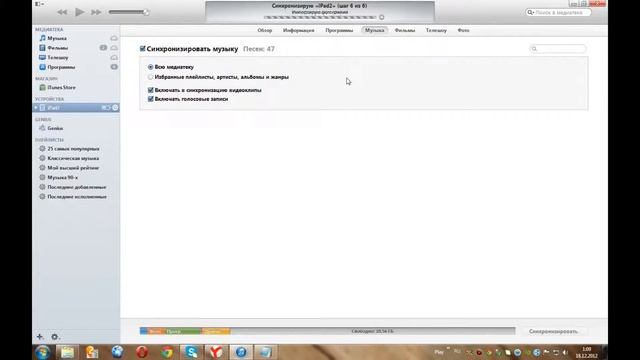
Task: Open the Фото tab
Action: (x=463, y=30)
